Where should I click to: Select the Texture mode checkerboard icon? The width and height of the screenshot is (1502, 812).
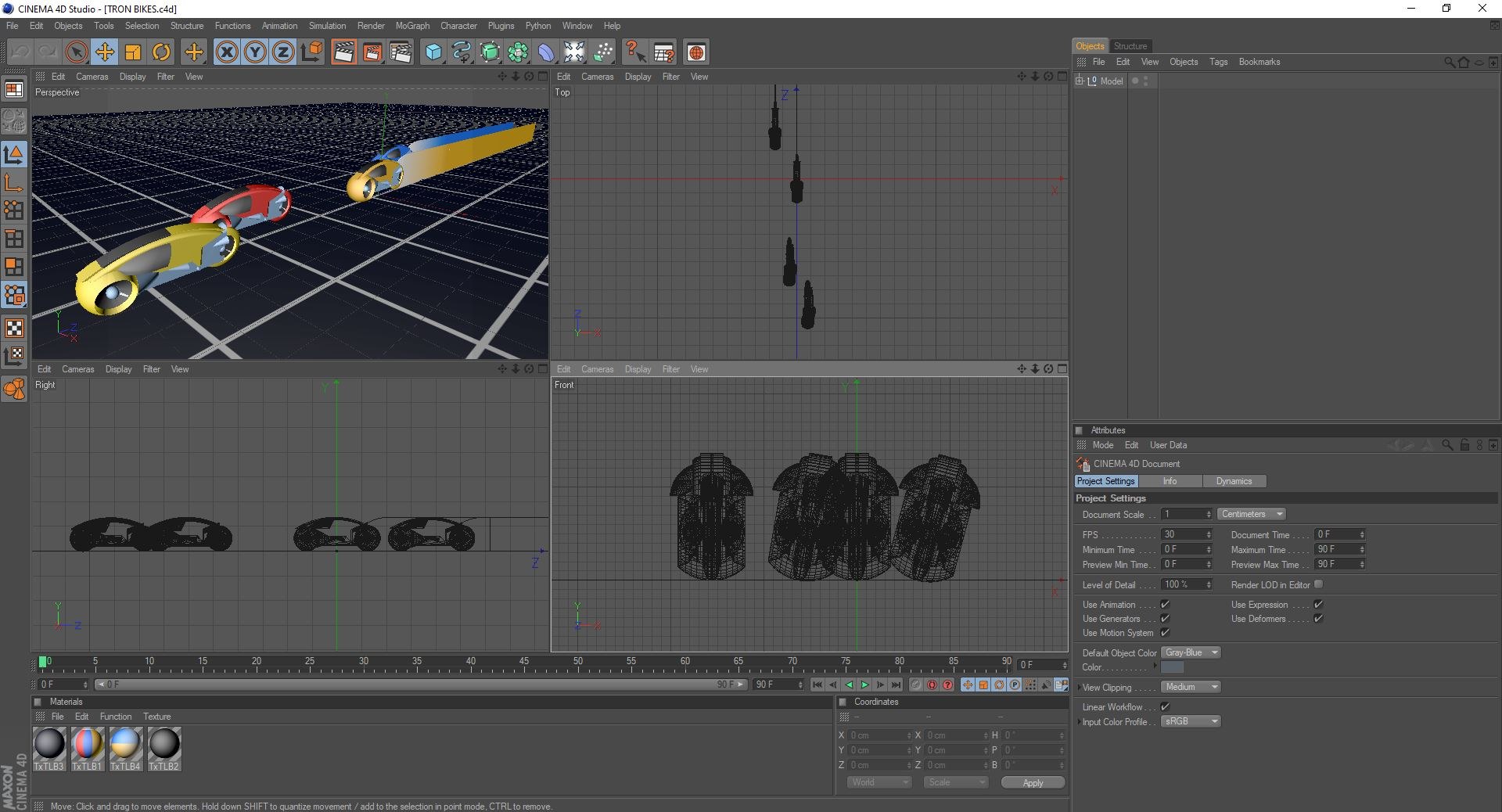coord(14,328)
